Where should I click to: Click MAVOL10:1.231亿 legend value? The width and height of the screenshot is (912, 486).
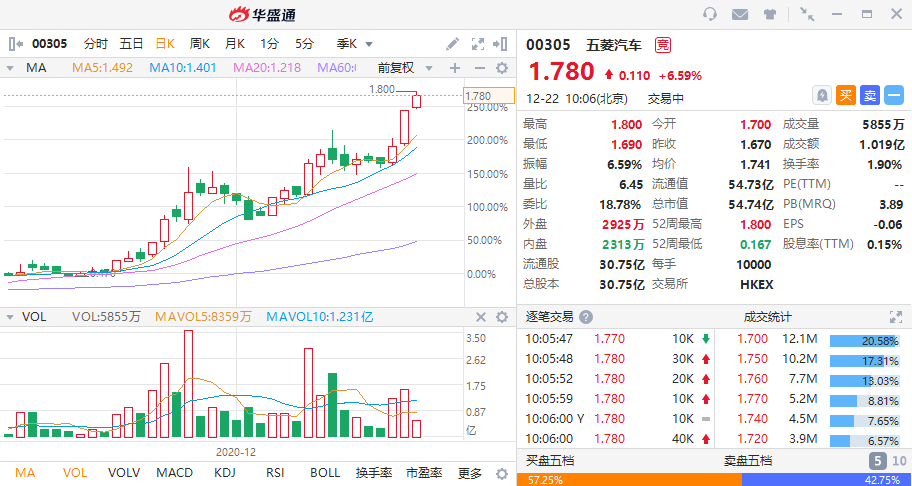(320, 317)
